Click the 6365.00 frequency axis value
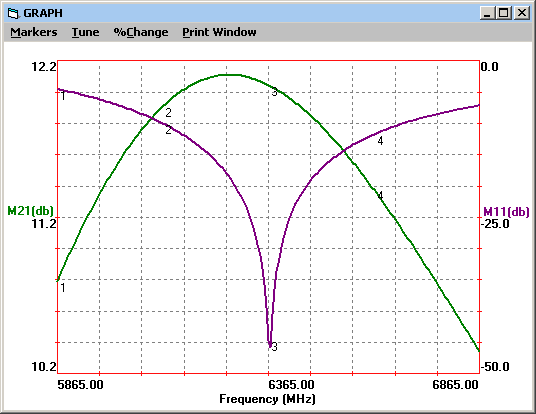This screenshot has height=414, width=536. point(291,385)
